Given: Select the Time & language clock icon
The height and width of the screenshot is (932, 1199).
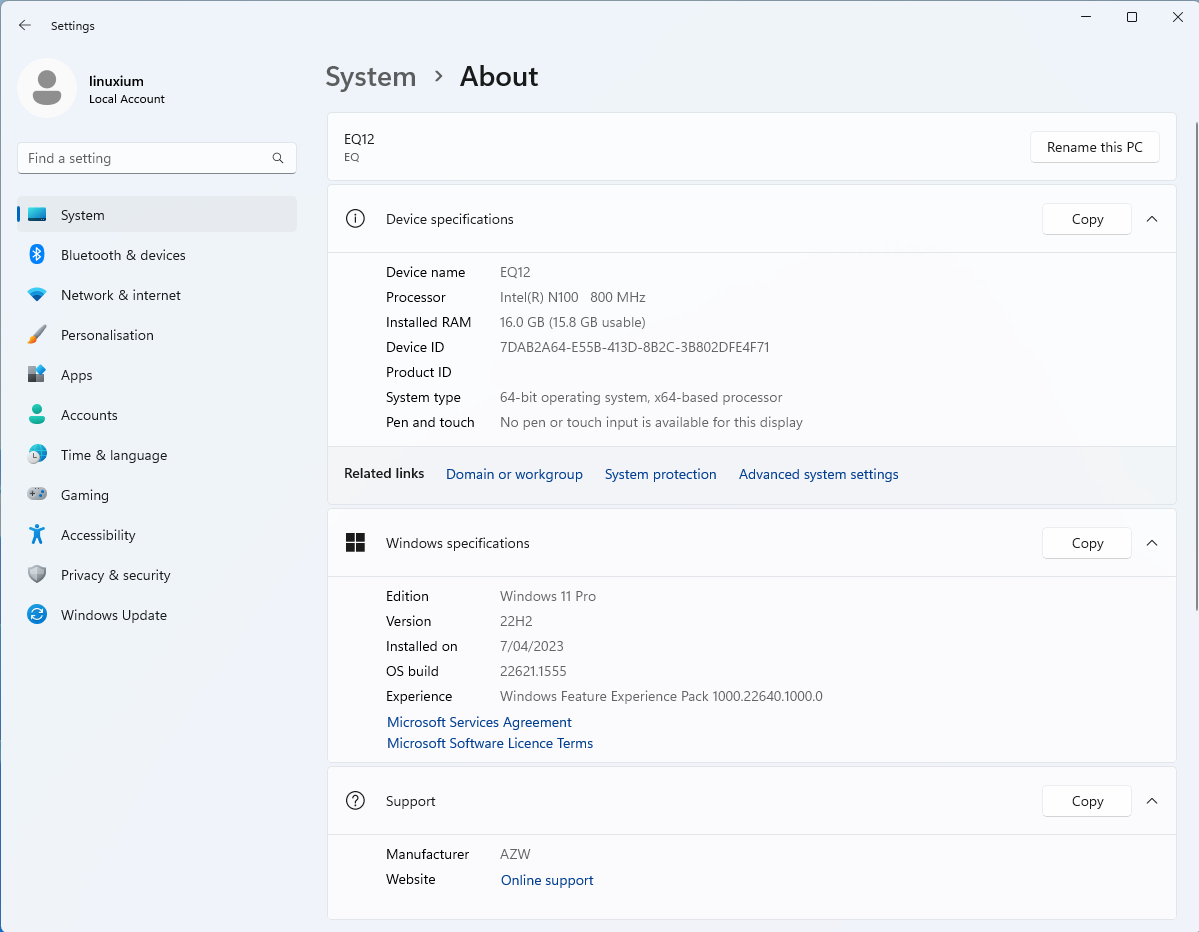Looking at the screenshot, I should [x=37, y=454].
